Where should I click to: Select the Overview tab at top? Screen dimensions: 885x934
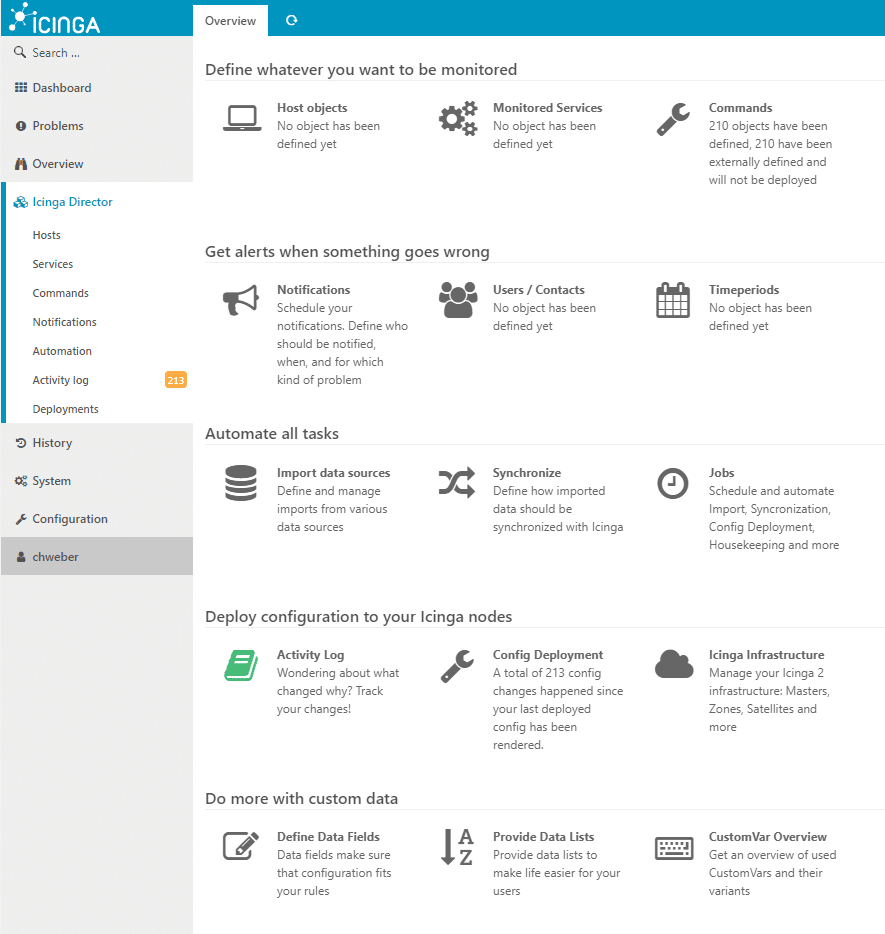point(230,21)
